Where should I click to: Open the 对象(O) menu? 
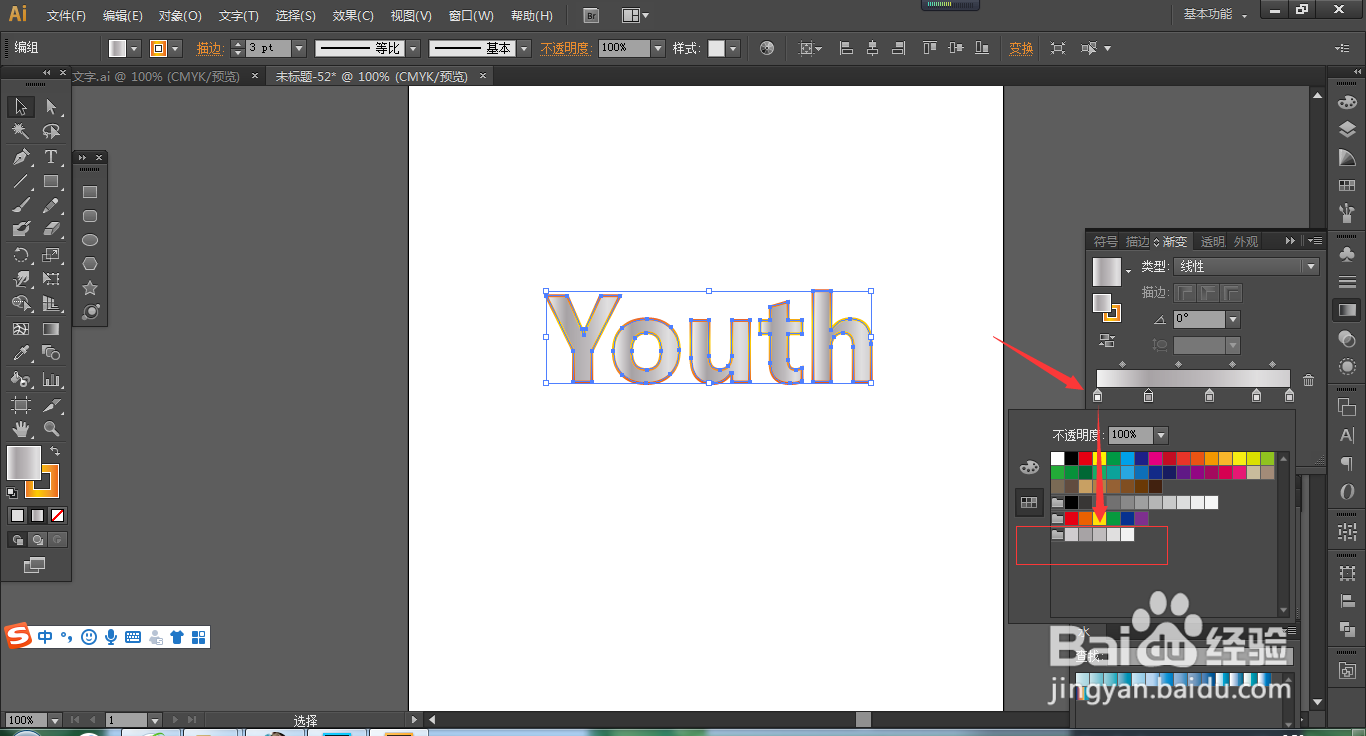[x=180, y=16]
